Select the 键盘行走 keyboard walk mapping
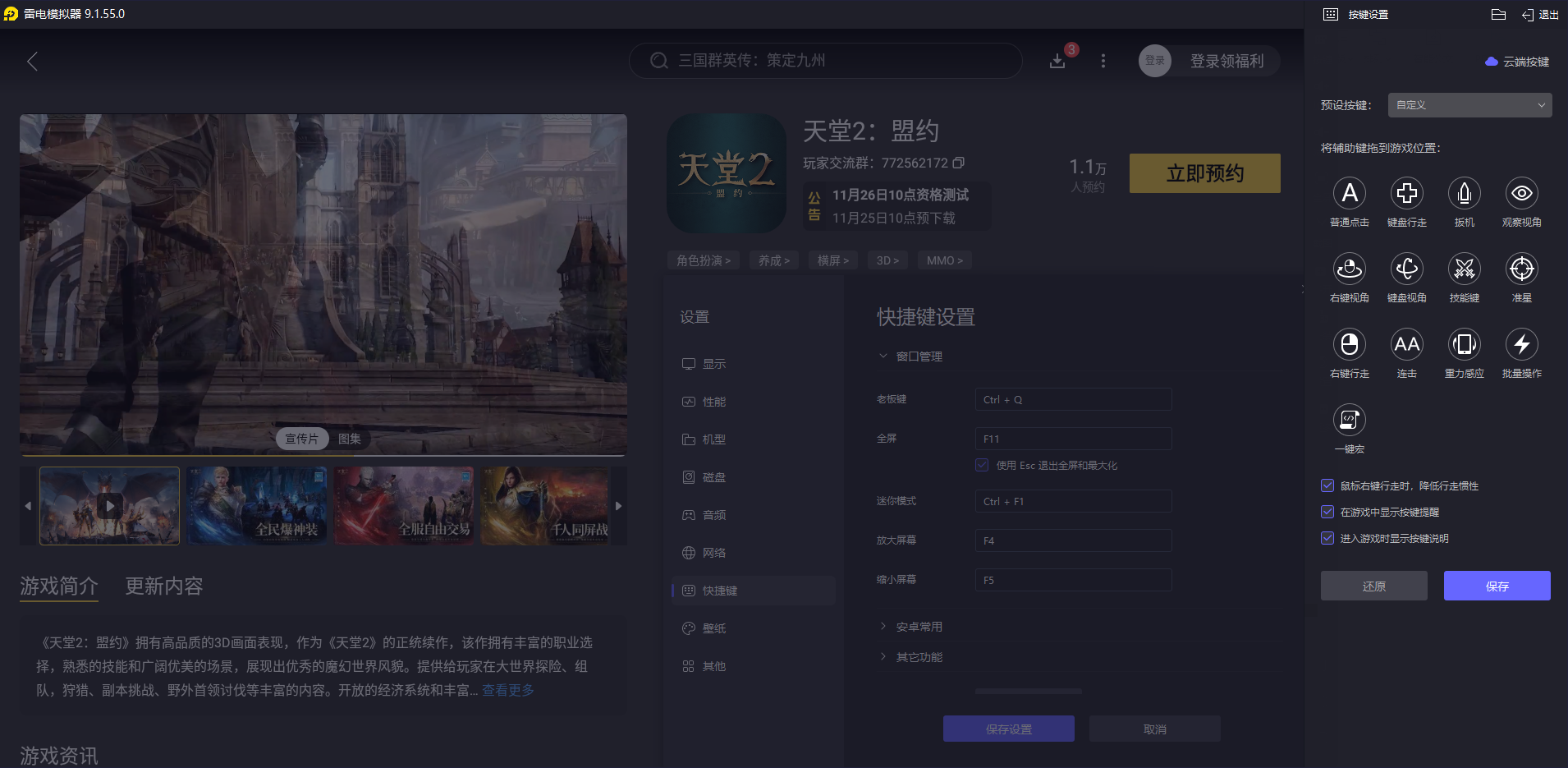This screenshot has width=1568, height=768. point(1406,194)
